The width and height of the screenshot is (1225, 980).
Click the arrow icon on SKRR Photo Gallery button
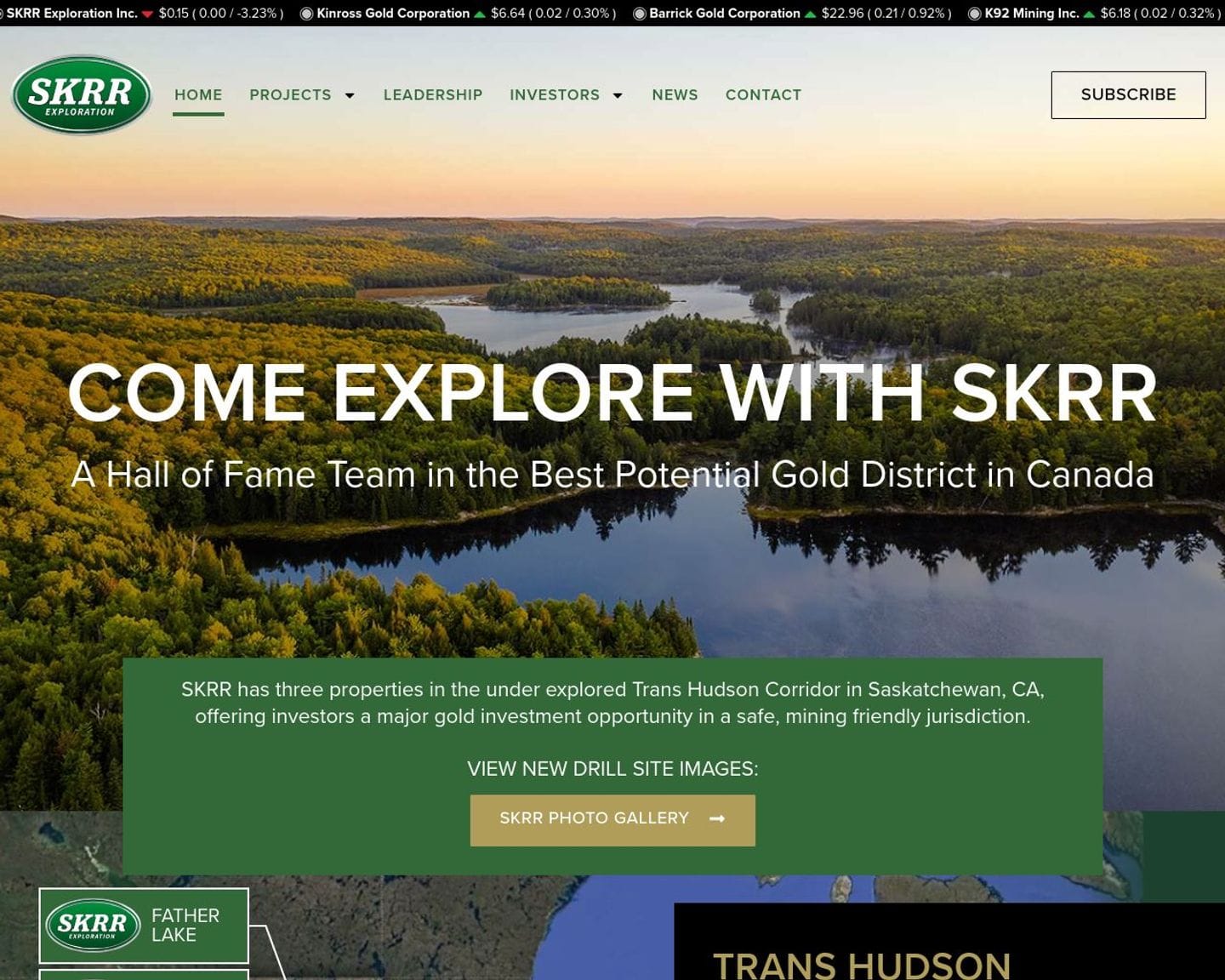pyautogui.click(x=717, y=818)
